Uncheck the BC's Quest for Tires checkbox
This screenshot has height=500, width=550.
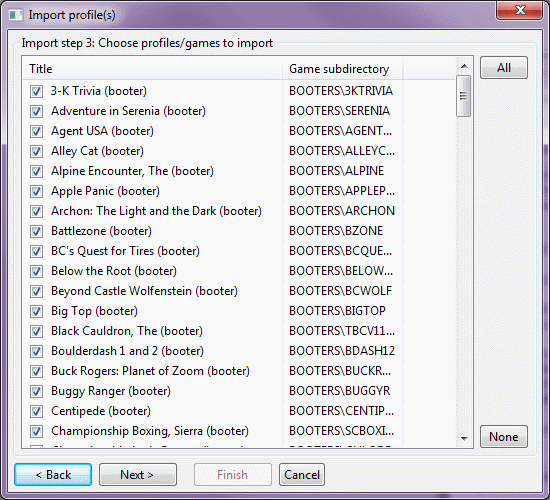[36, 251]
